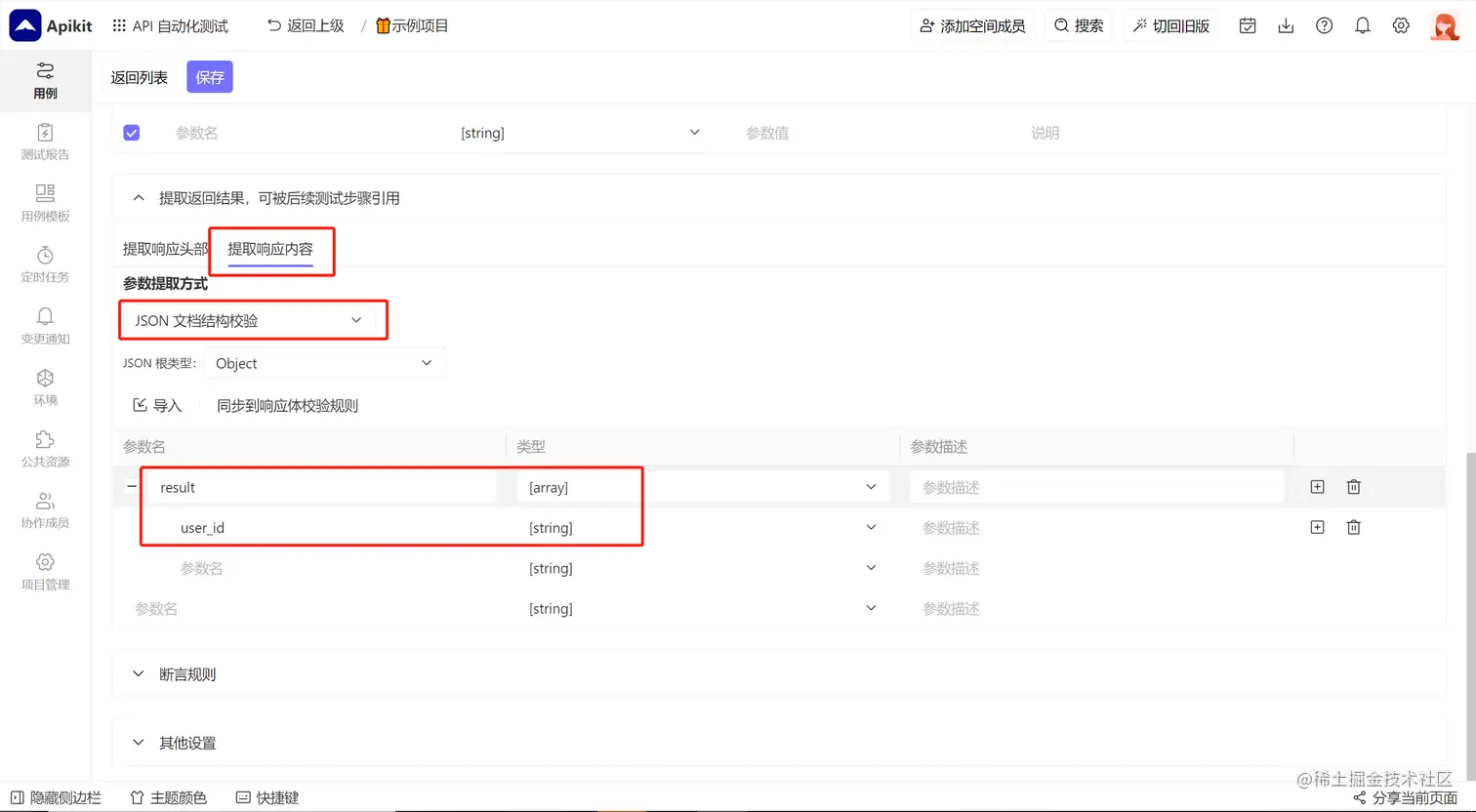1476x812 pixels.
Task: Open the 示例项目 breadcrumb
Action: pyautogui.click(x=412, y=26)
